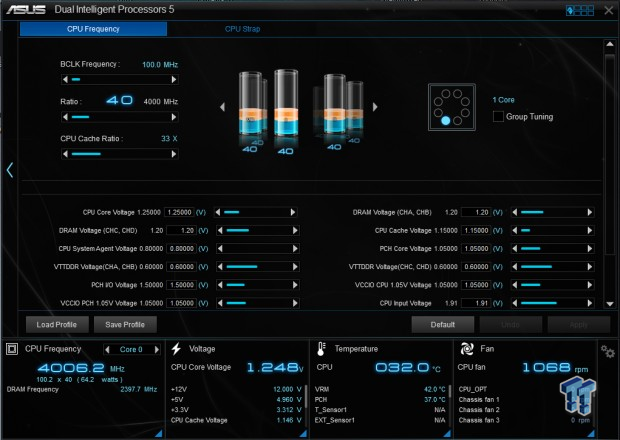Lower the CPU Cache Voltage with left arrow
This screenshot has height=440, width=620.
[x=514, y=230]
